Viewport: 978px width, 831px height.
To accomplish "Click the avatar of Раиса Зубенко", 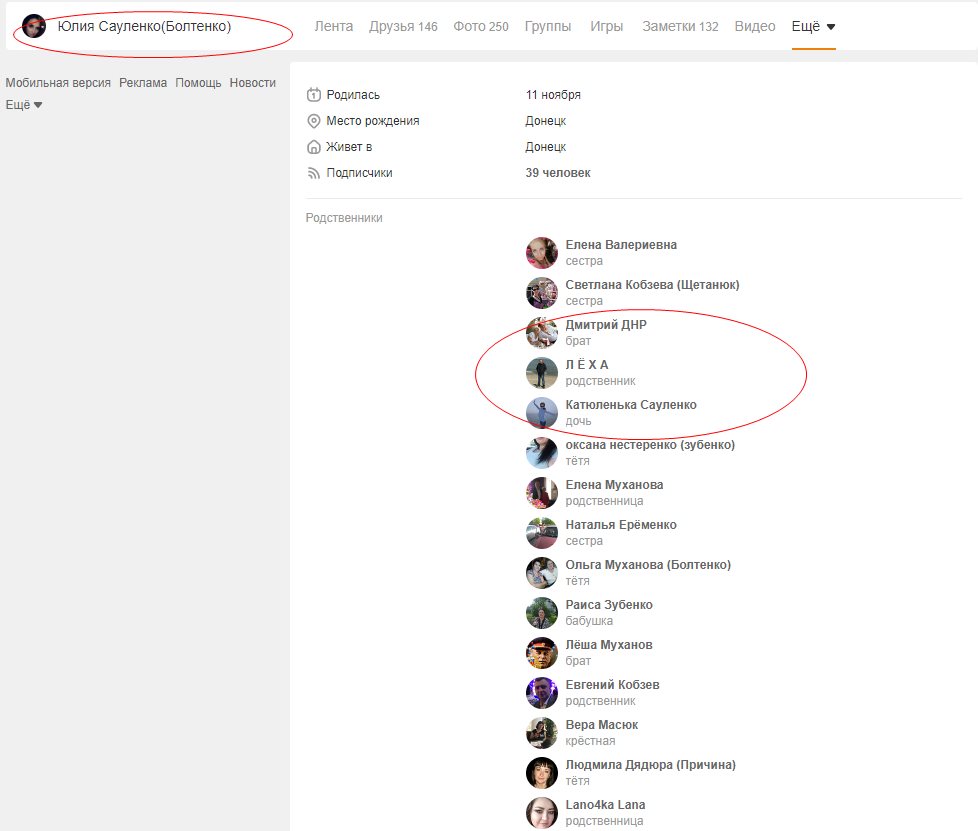I will click(541, 613).
